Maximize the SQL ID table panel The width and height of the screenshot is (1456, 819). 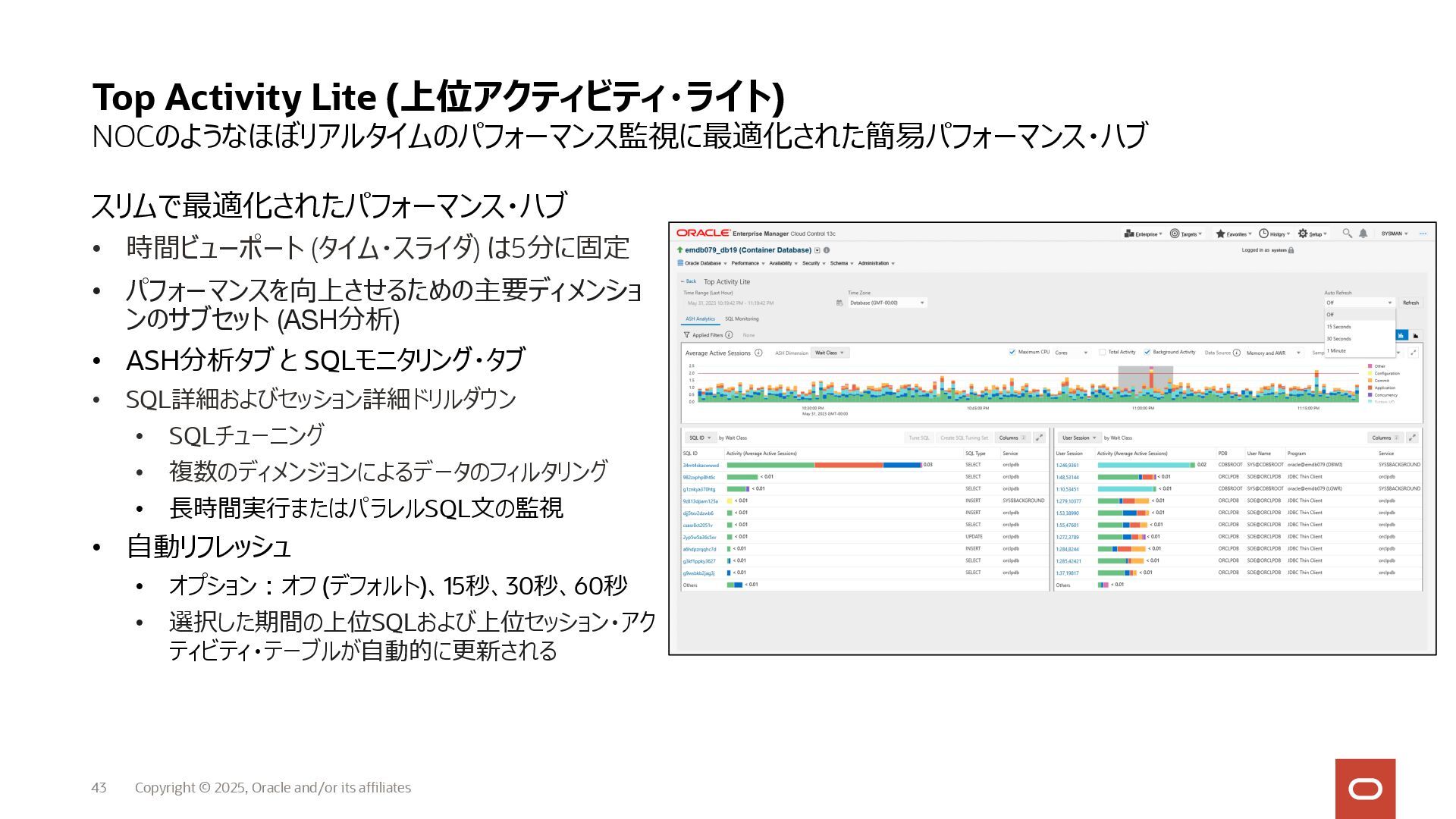(1039, 438)
